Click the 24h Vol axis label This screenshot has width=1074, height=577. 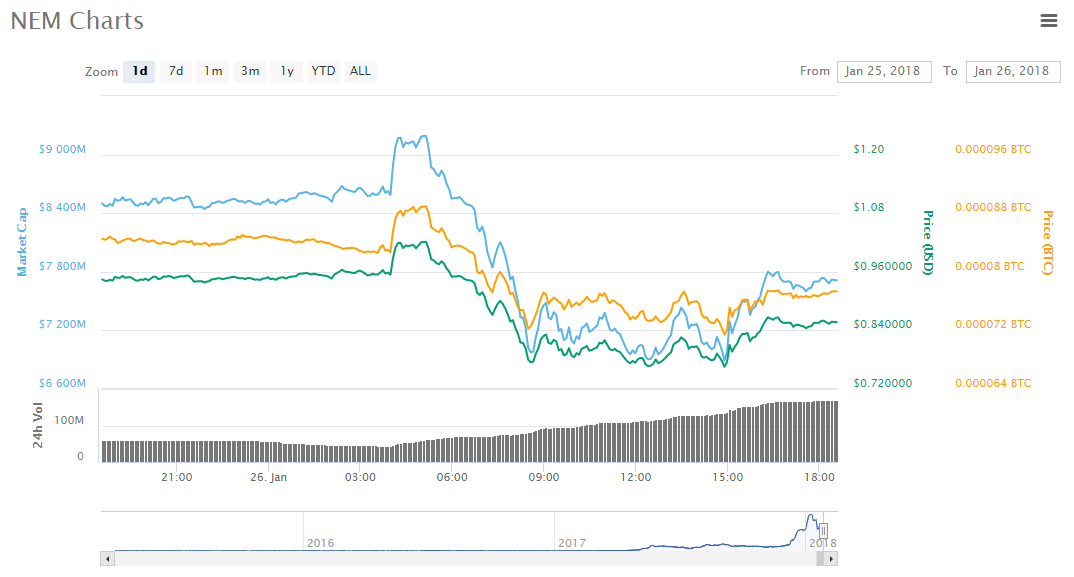point(38,426)
